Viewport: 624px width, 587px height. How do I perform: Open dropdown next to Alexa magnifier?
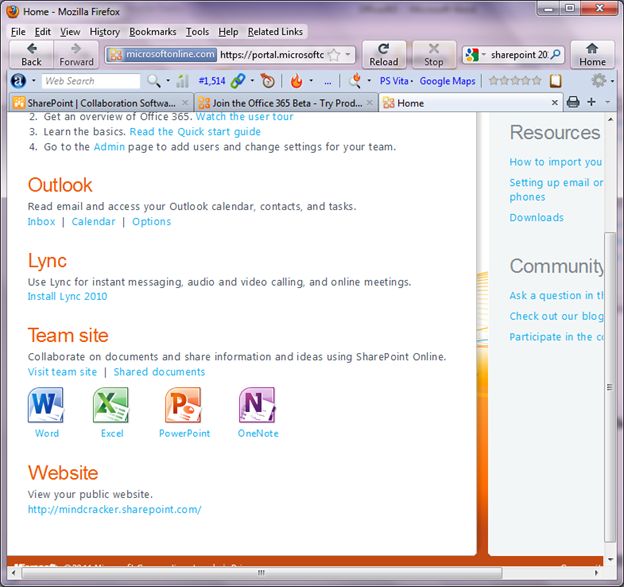168,81
